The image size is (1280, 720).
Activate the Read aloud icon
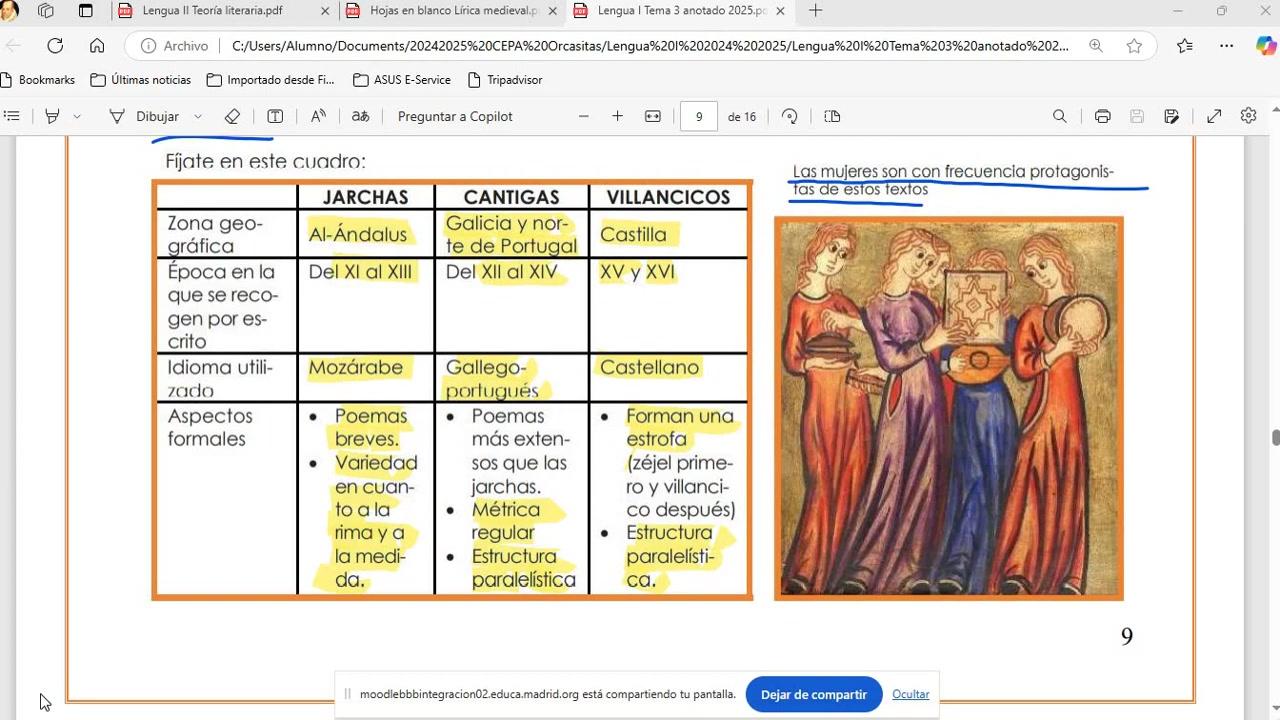click(x=318, y=116)
